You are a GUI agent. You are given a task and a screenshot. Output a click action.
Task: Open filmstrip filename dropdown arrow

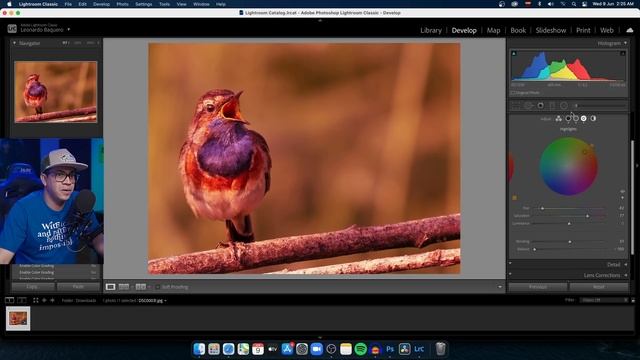(x=165, y=301)
